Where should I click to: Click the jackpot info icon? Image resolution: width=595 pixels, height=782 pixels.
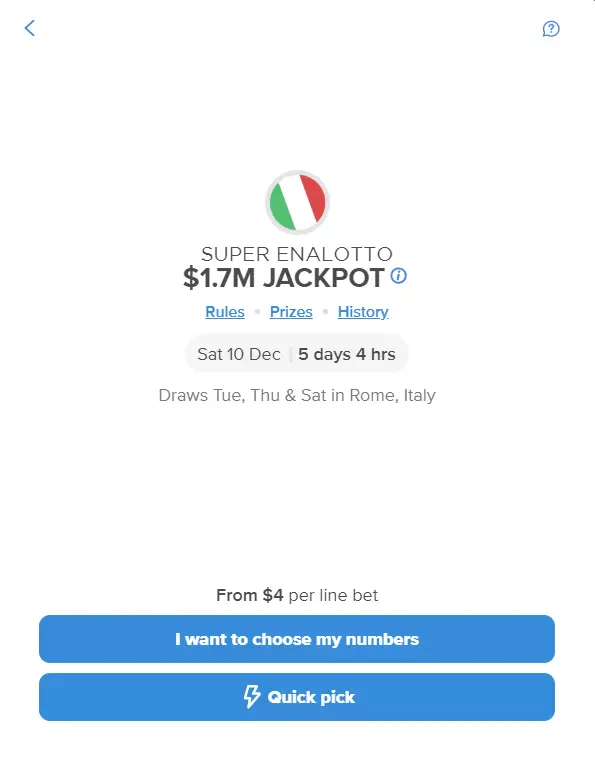click(398, 275)
